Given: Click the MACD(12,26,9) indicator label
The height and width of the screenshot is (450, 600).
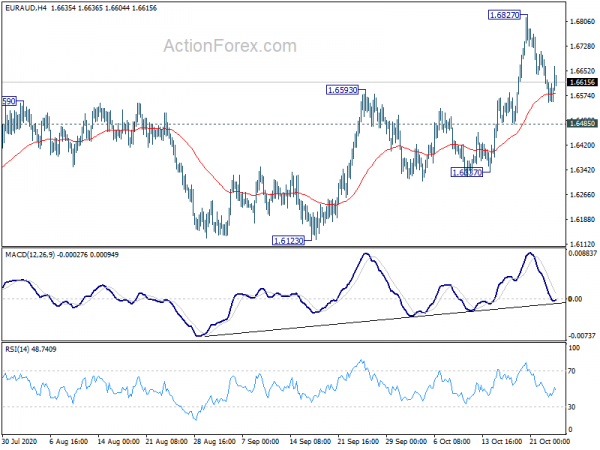Looking at the screenshot, I should 30,254.
